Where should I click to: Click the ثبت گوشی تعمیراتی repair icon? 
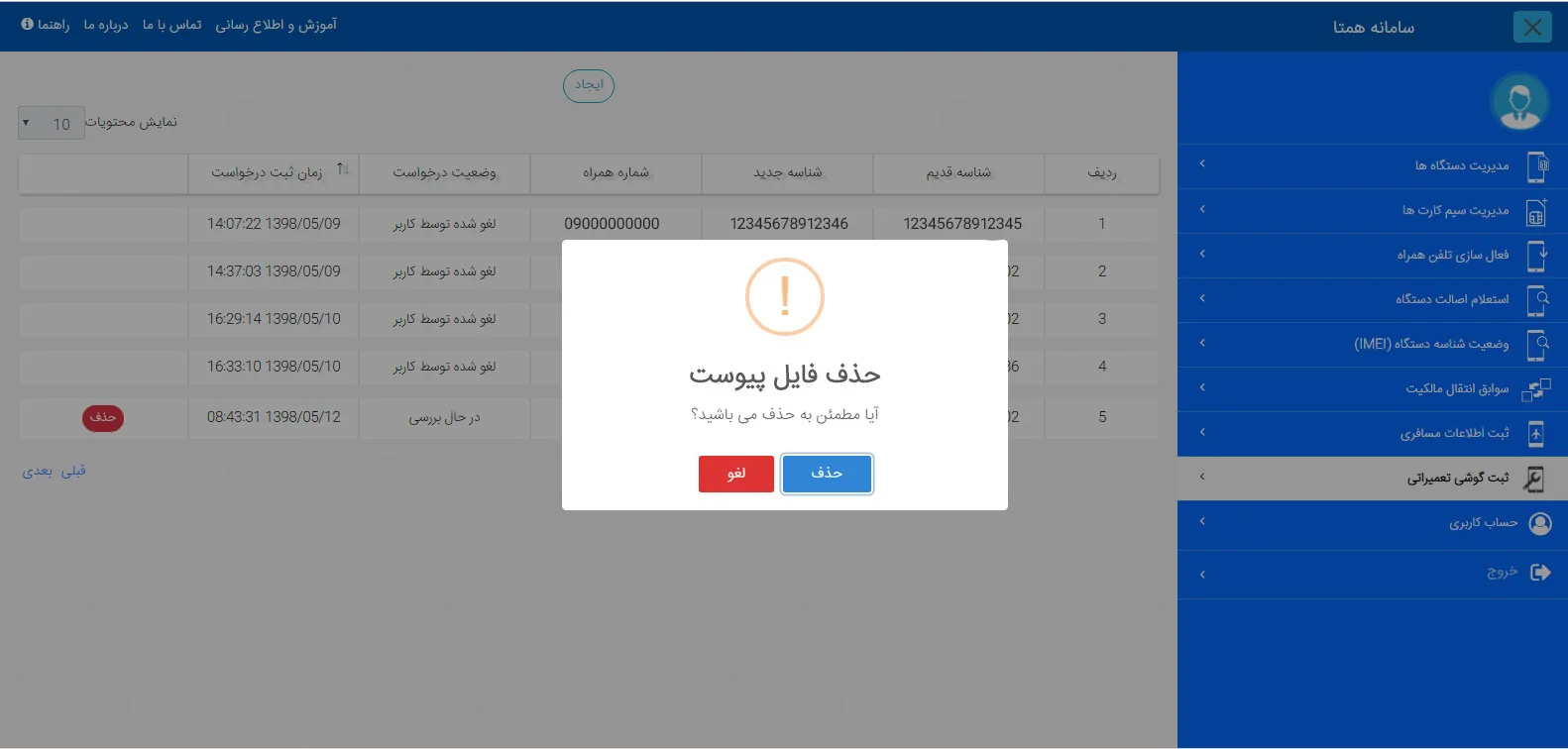[x=1533, y=479]
